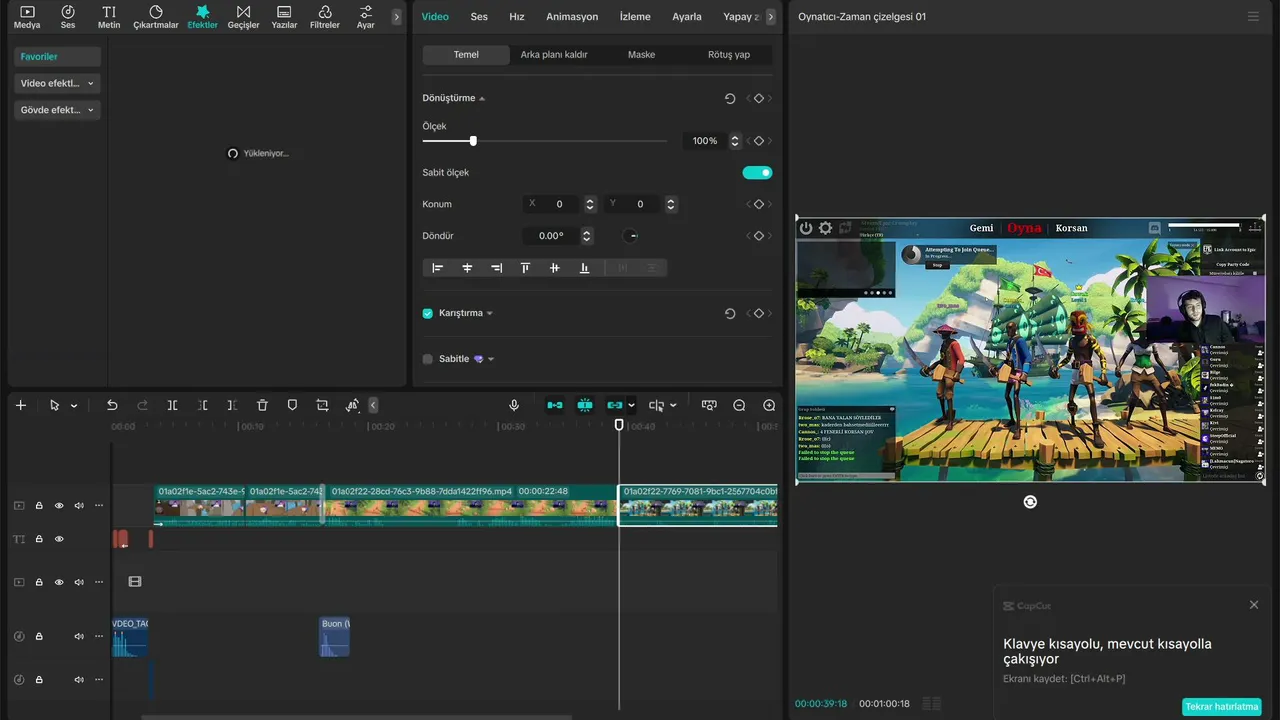Click the Ölçek slider handle

click(473, 141)
